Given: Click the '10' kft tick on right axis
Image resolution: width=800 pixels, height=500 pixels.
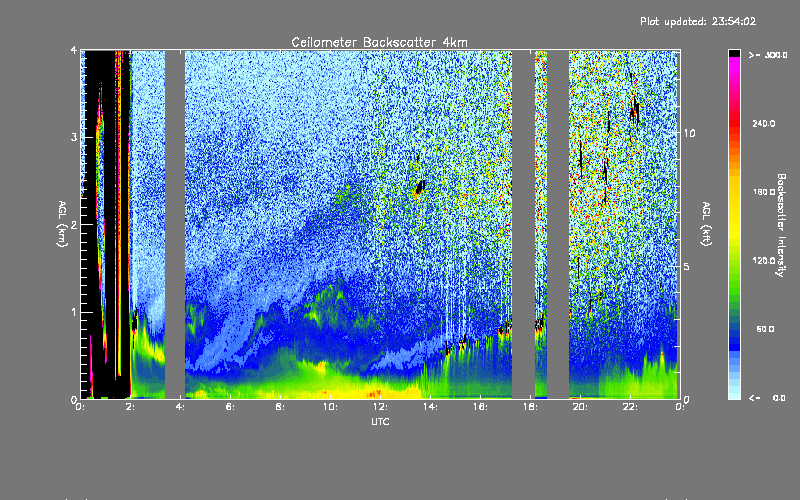Looking at the screenshot, I should pos(689,133).
